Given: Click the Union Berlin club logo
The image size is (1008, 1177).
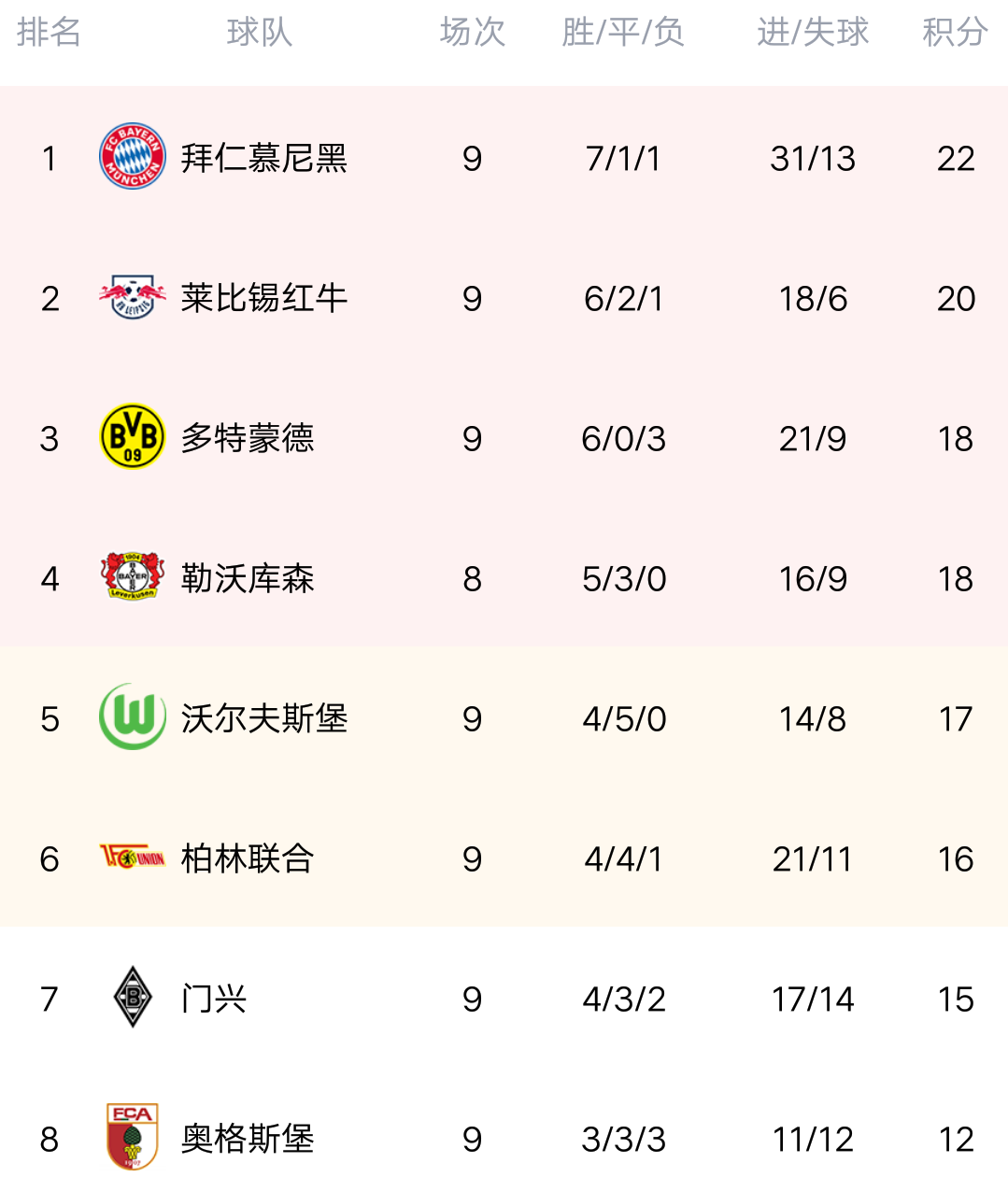Looking at the screenshot, I should point(133,857).
